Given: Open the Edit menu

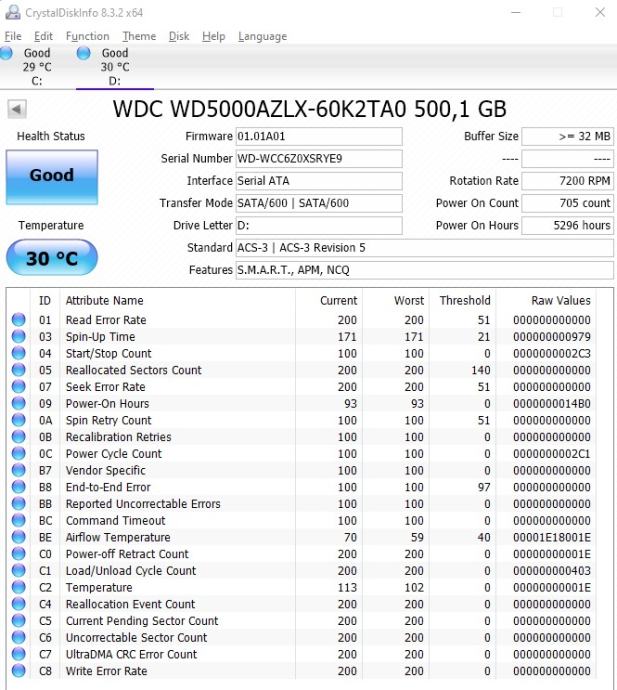Looking at the screenshot, I should (43, 36).
